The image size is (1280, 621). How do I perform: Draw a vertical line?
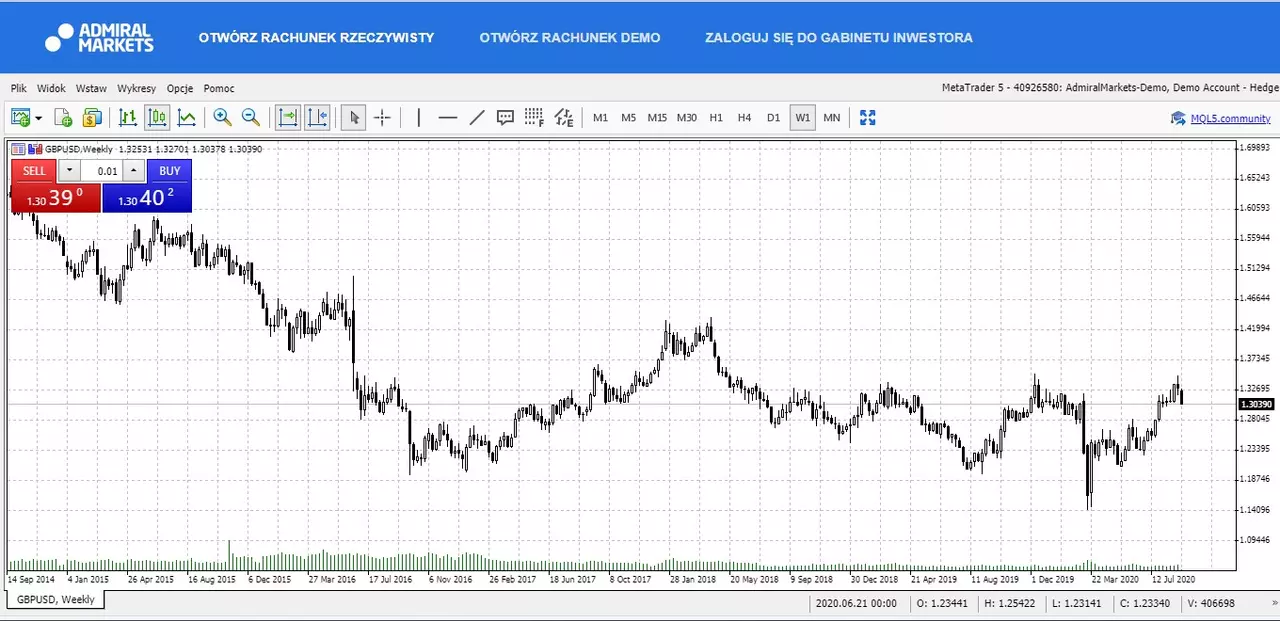419,117
